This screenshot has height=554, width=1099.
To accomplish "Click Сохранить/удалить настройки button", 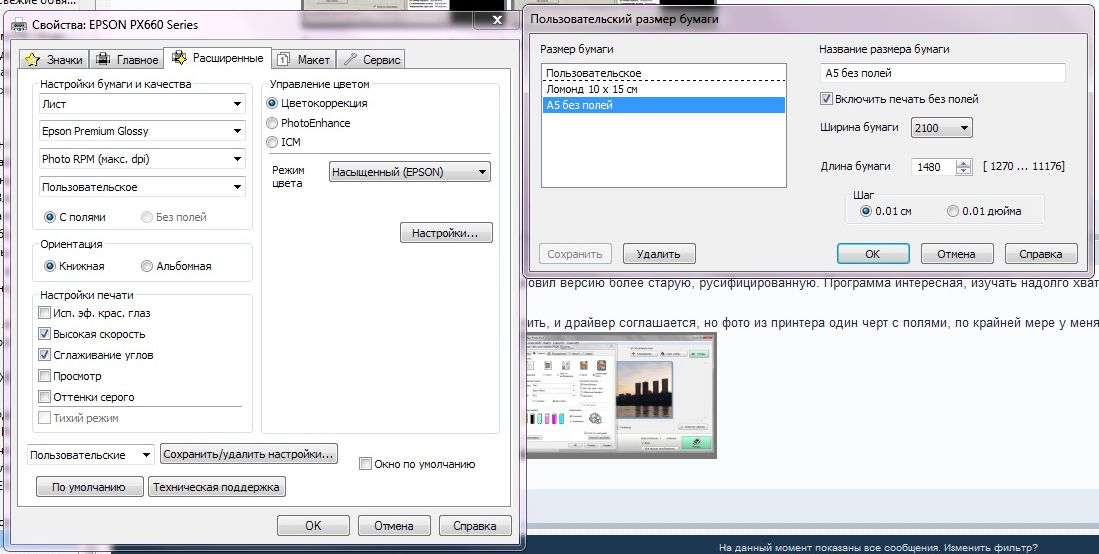I will [248, 454].
